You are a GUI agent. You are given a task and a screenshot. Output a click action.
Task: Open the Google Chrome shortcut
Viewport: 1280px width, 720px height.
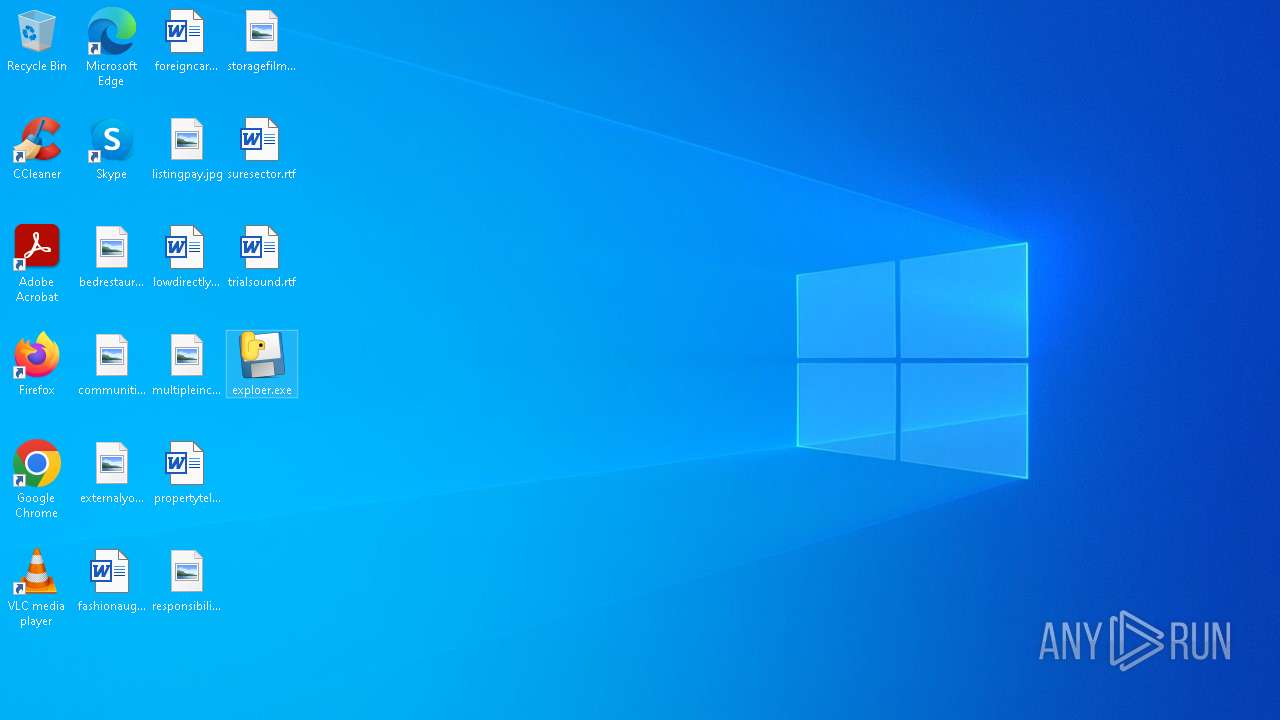(37, 480)
